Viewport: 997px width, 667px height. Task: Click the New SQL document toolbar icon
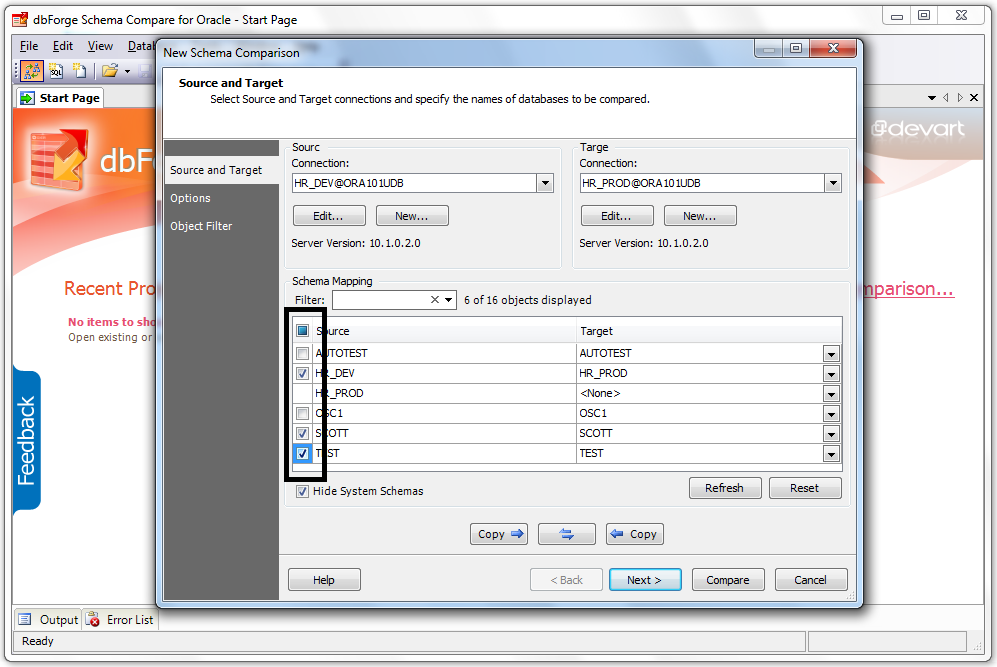(x=57, y=71)
